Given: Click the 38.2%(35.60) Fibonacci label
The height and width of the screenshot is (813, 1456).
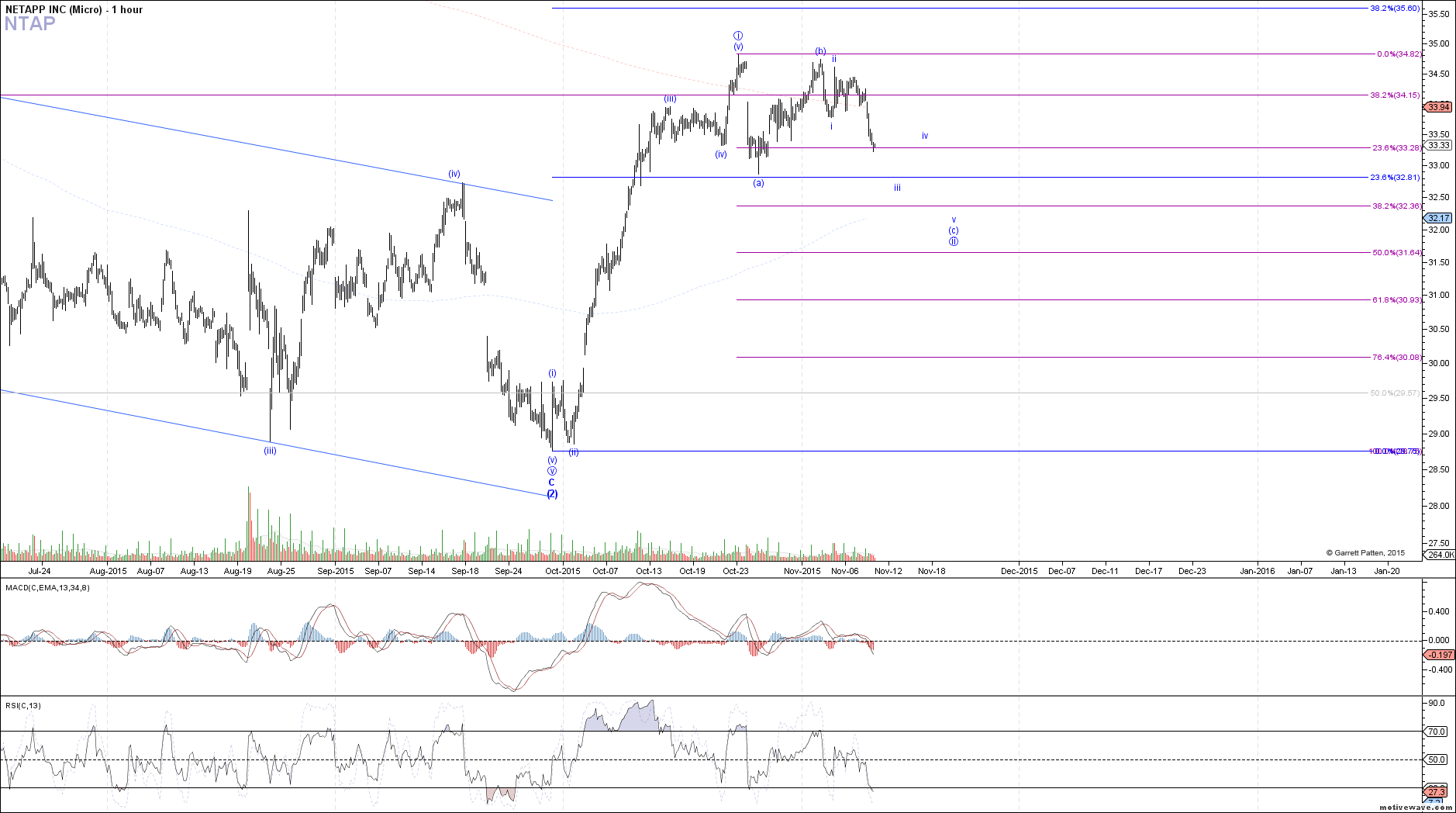Looking at the screenshot, I should (1395, 9).
